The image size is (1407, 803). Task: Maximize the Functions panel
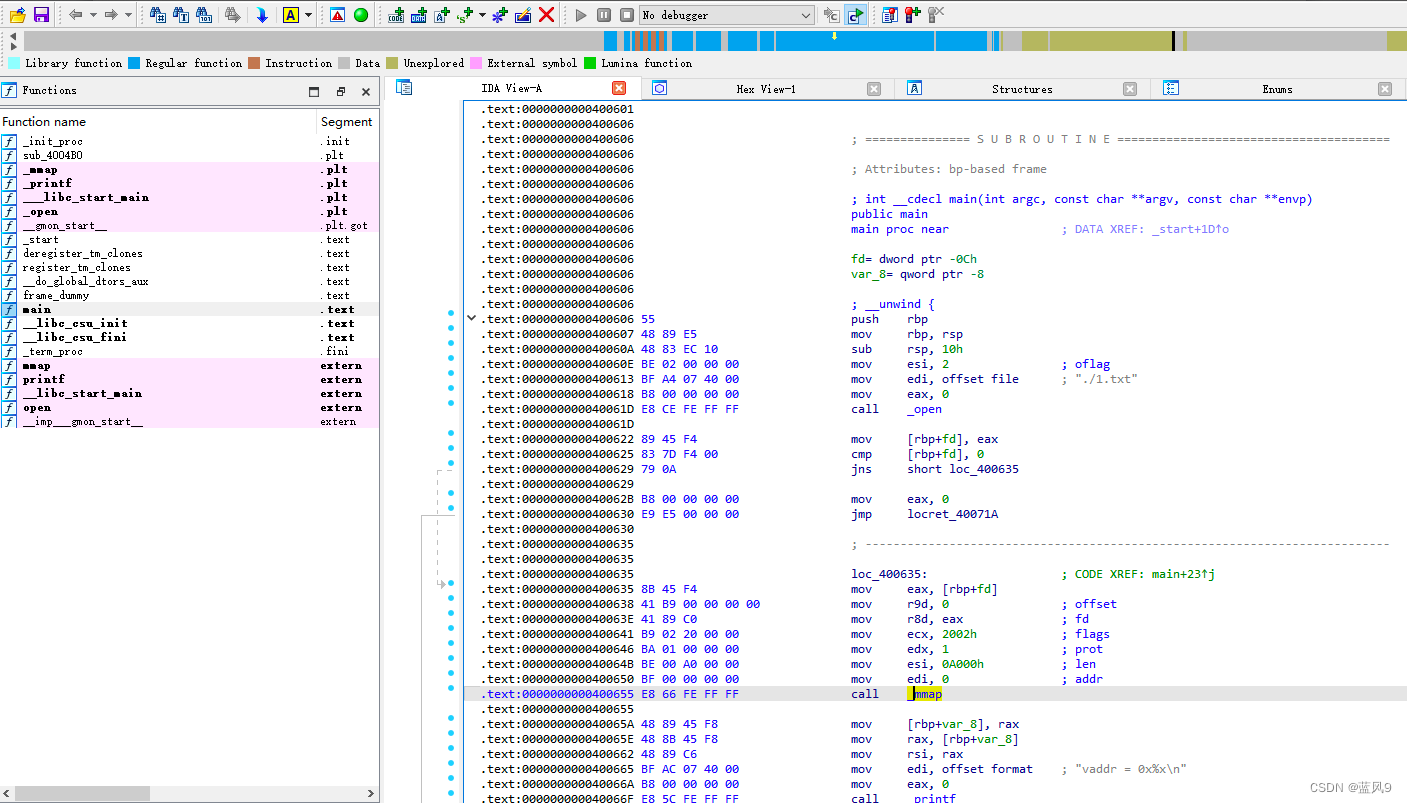click(314, 91)
